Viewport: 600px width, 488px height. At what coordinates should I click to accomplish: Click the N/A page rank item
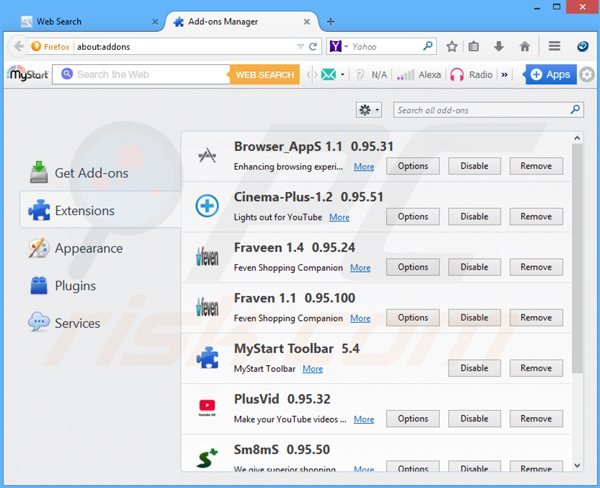(371, 75)
